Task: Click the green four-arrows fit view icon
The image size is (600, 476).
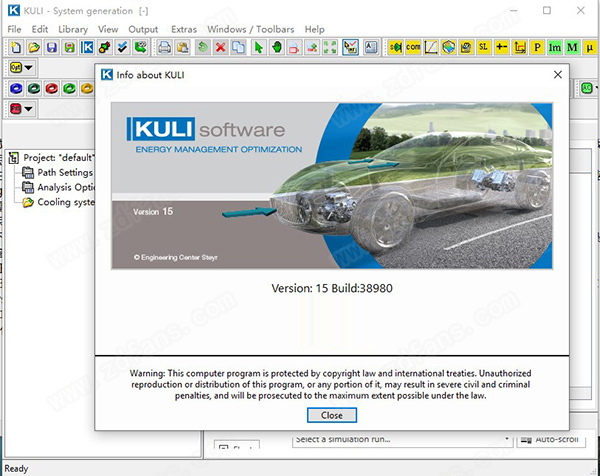Action: click(330, 47)
